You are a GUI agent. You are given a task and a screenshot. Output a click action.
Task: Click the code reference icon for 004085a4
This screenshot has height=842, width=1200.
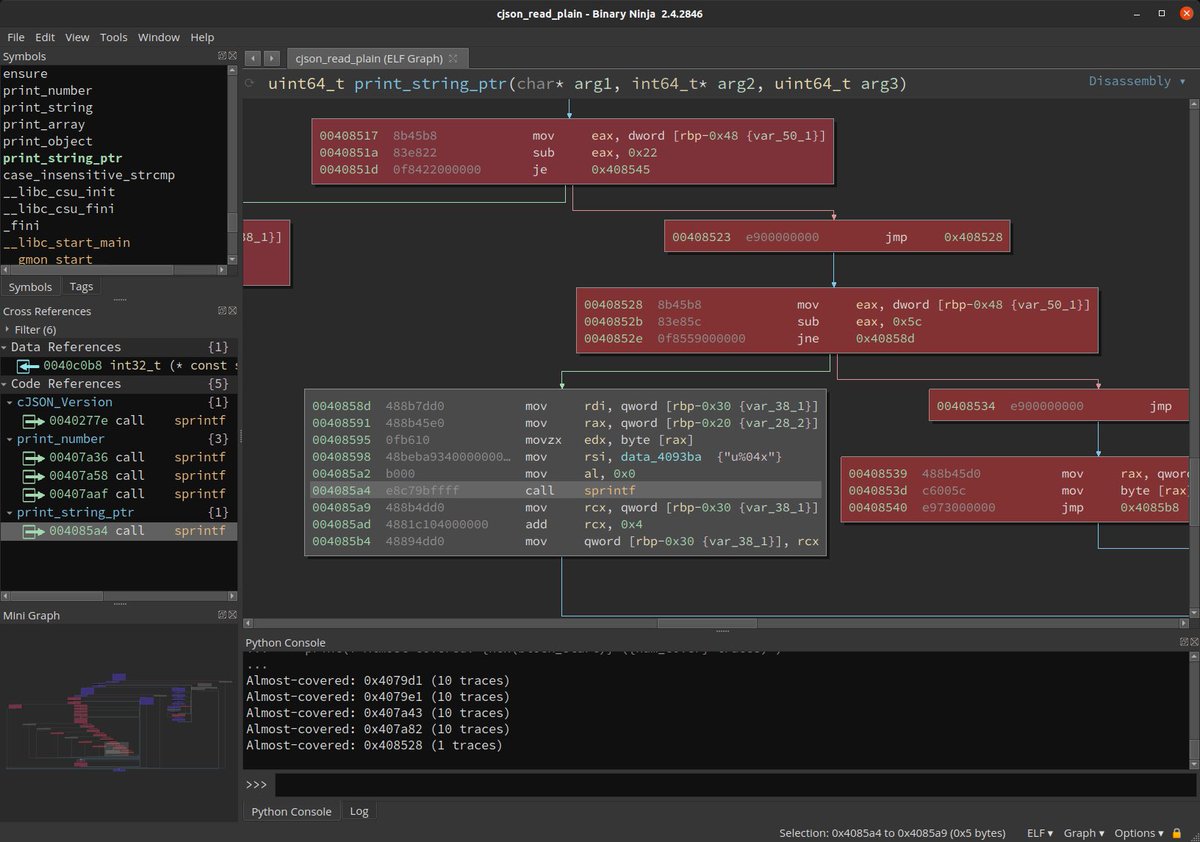(x=35, y=531)
